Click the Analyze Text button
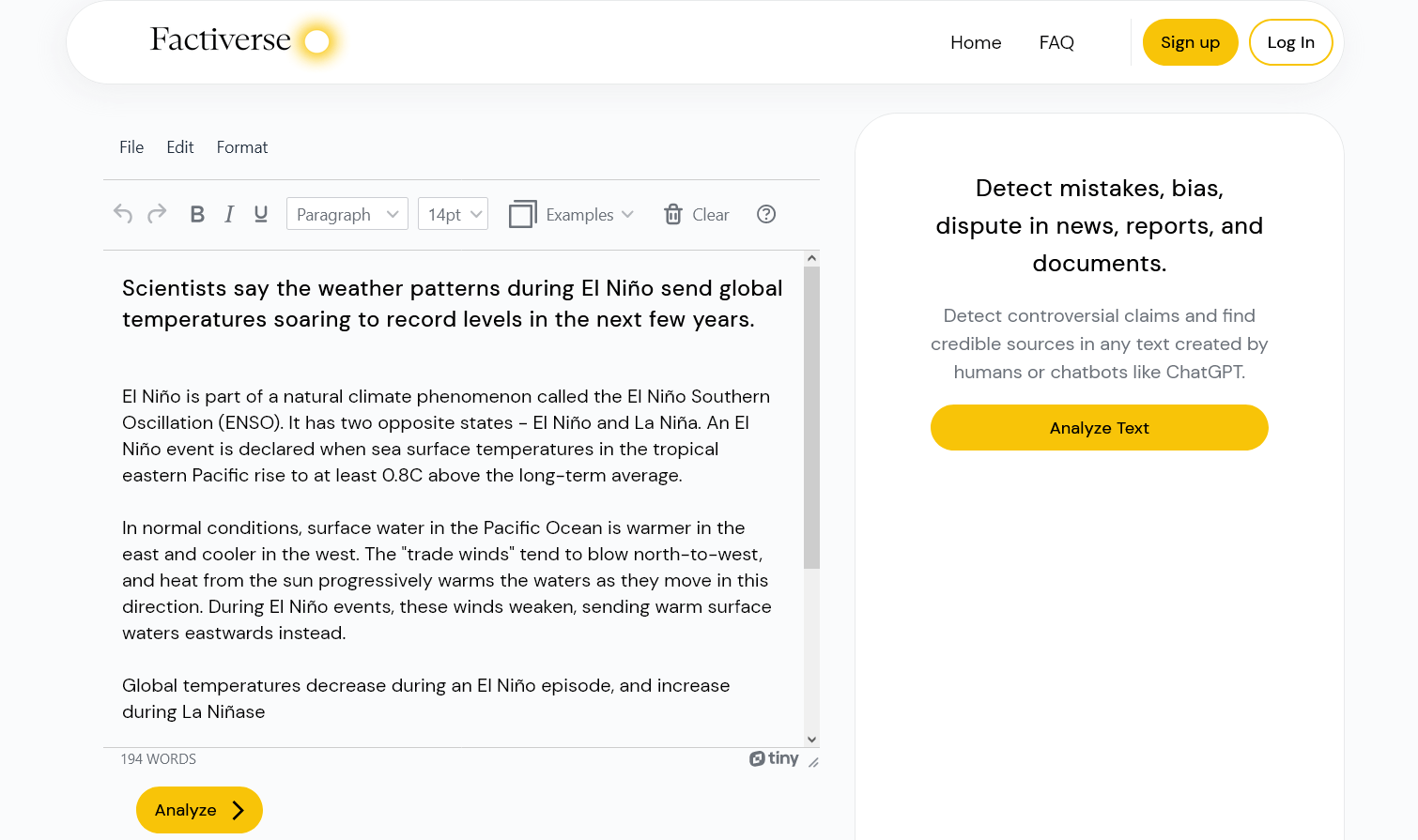Image resolution: width=1418 pixels, height=840 pixels. click(x=1099, y=428)
